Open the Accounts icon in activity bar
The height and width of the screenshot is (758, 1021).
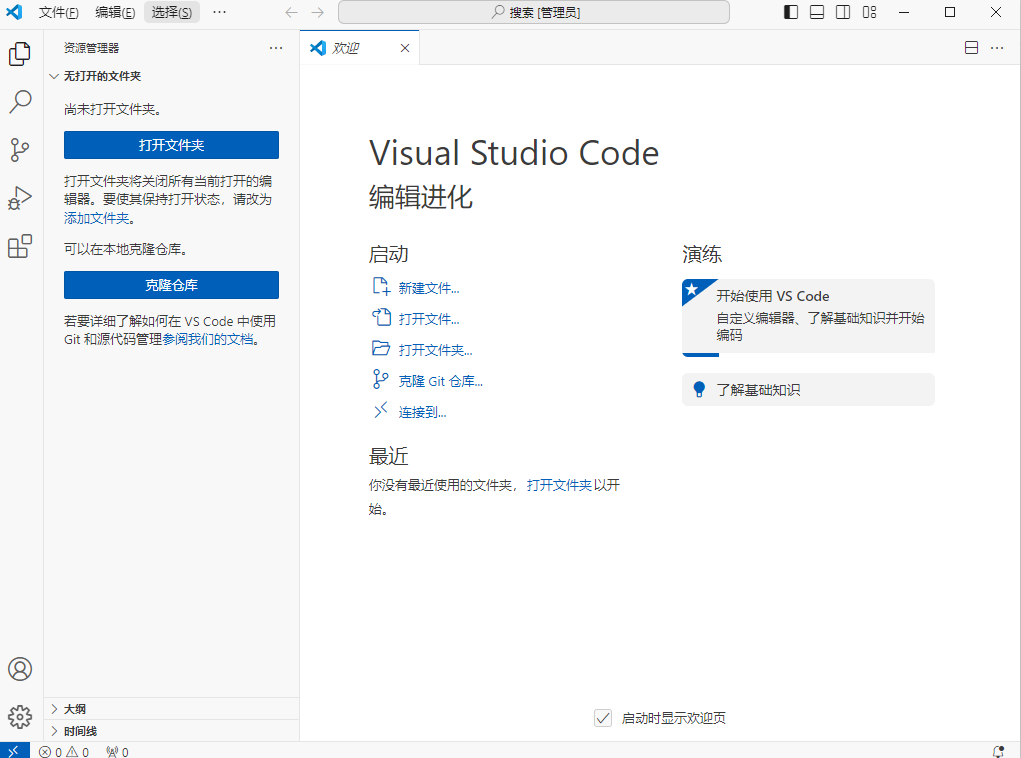20,669
